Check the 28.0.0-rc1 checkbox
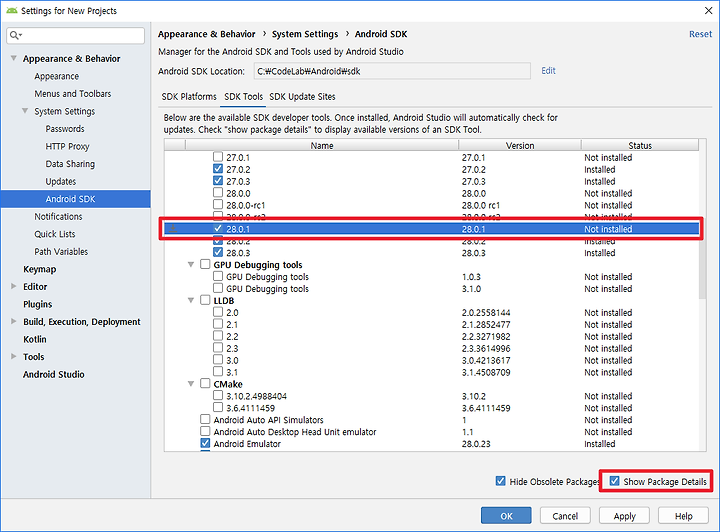 coord(218,205)
